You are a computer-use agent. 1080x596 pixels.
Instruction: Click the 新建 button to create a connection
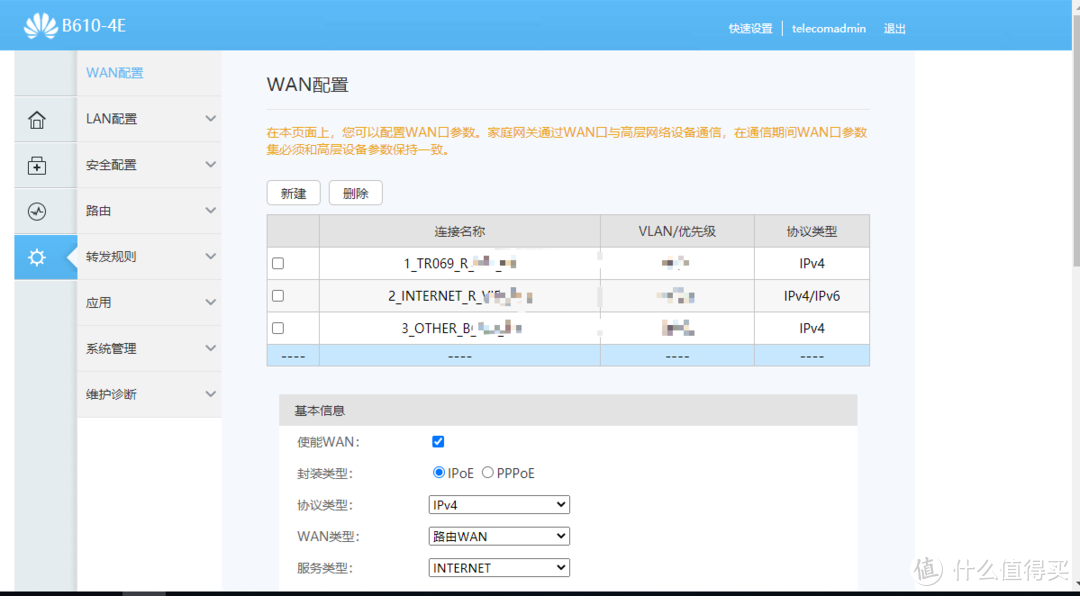pos(293,192)
